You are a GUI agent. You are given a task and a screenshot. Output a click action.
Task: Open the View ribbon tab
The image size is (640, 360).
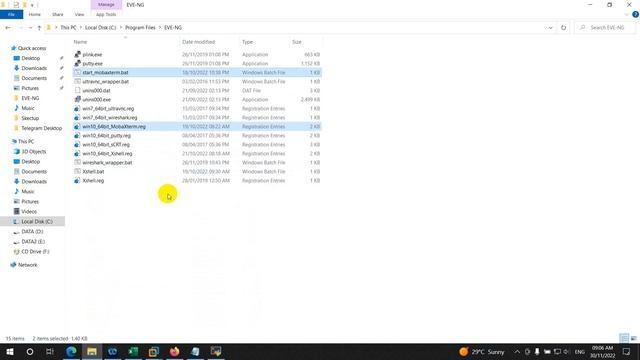[x=79, y=14]
